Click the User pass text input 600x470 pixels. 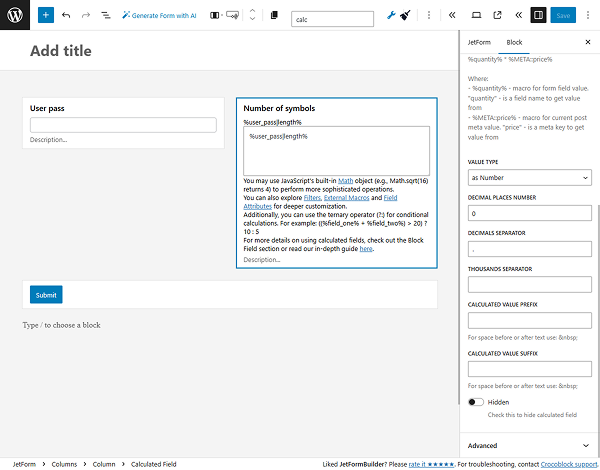click(123, 125)
